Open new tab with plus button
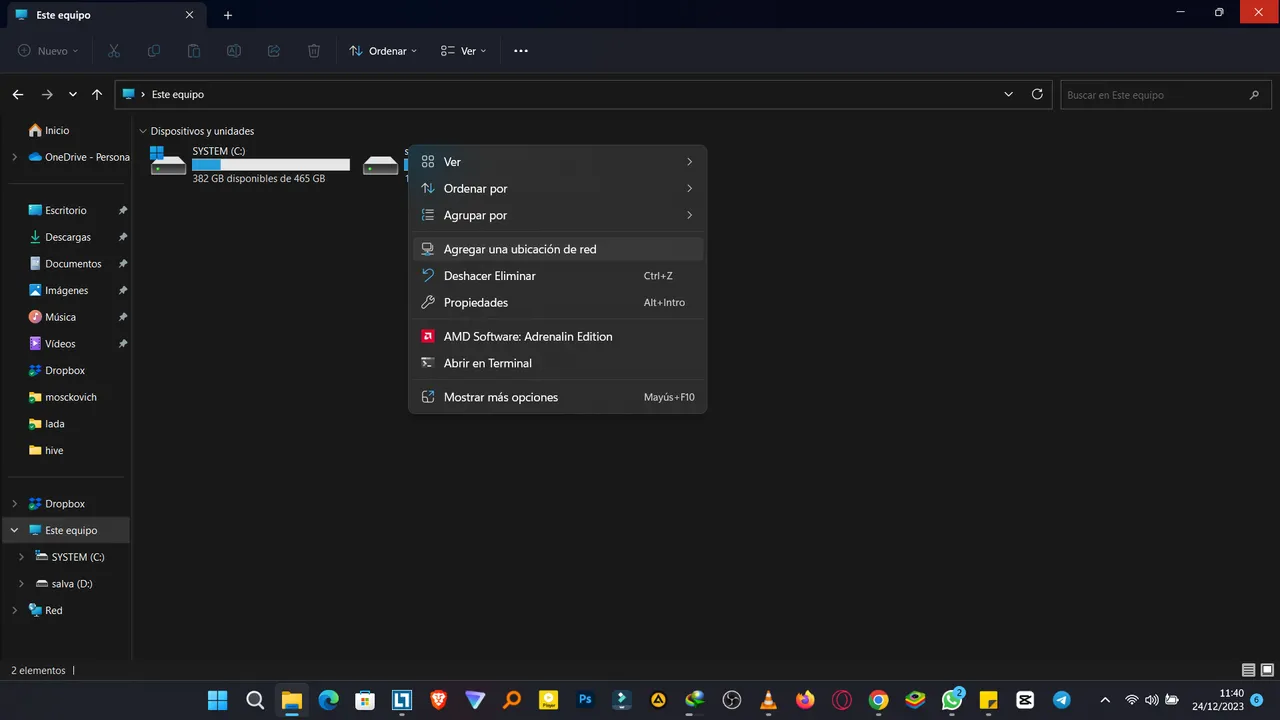The height and width of the screenshot is (720, 1280). pyautogui.click(x=228, y=15)
